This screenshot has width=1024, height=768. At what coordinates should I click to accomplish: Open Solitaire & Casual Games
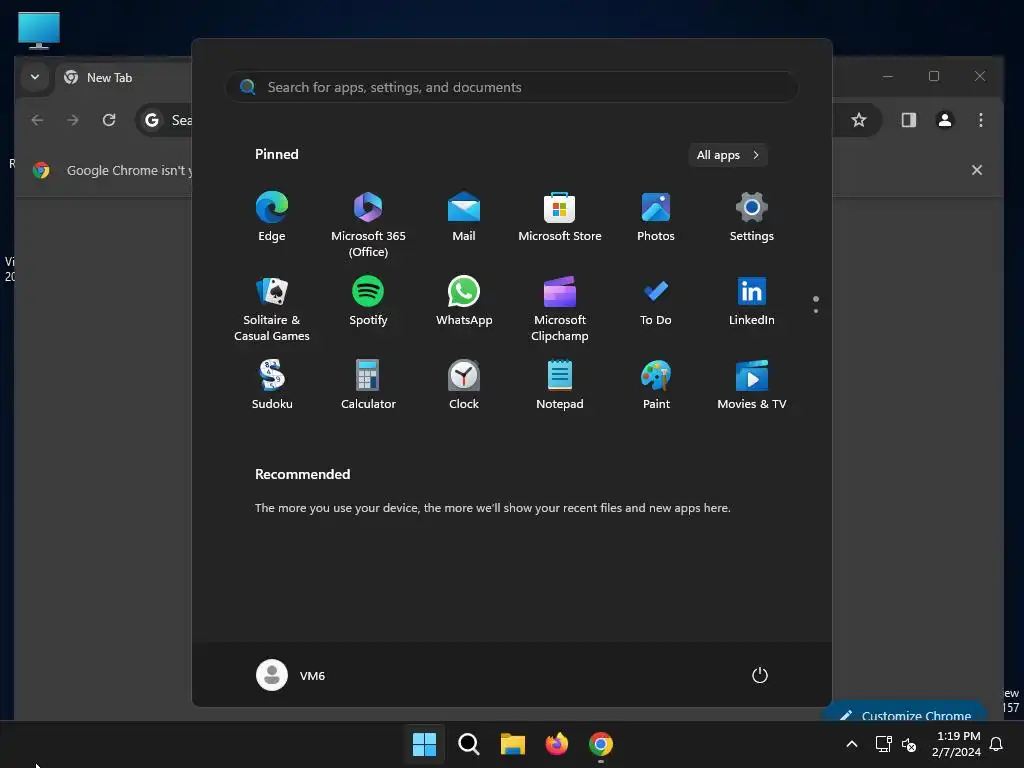click(272, 309)
